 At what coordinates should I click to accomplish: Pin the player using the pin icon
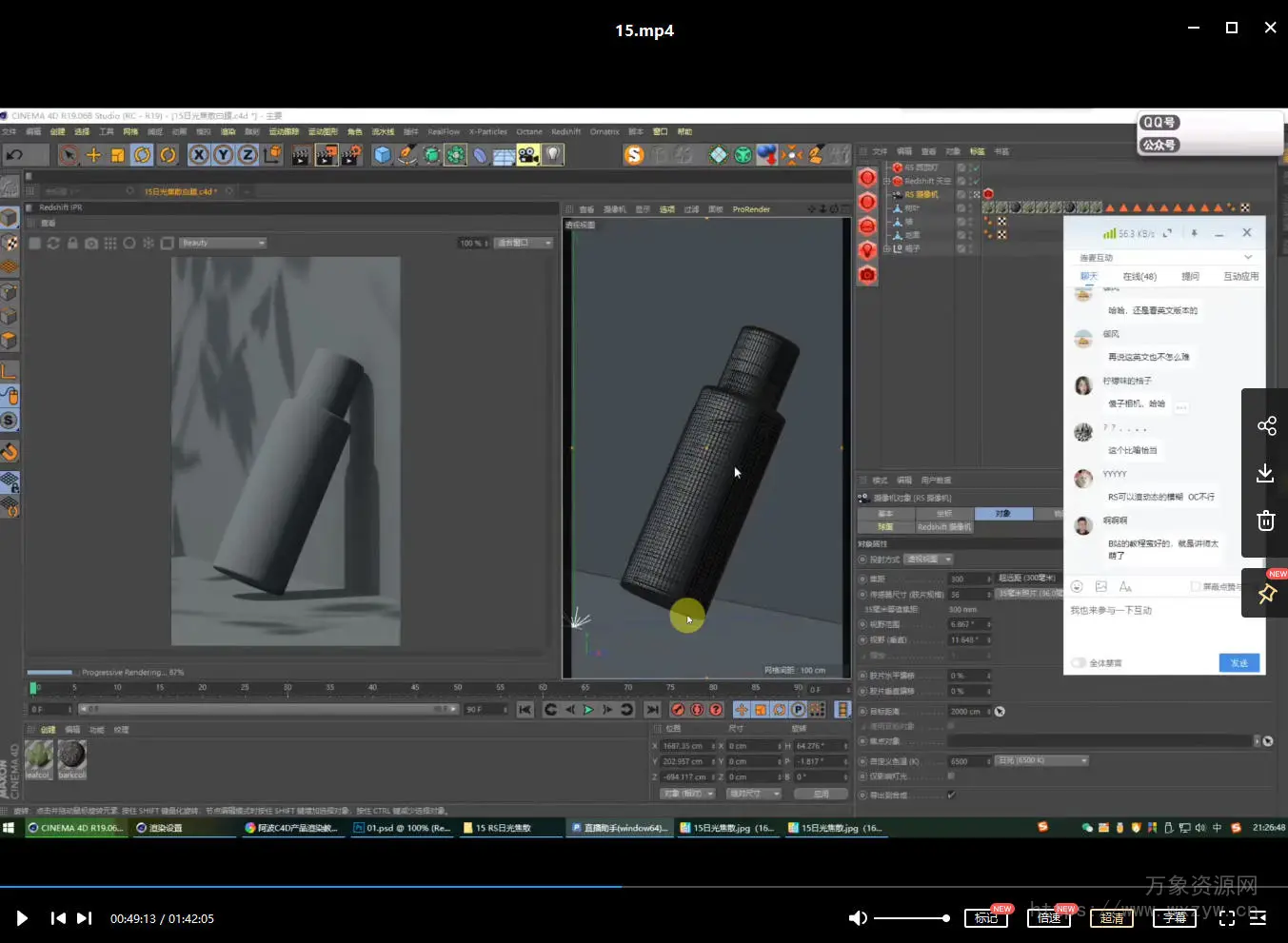point(1266,595)
